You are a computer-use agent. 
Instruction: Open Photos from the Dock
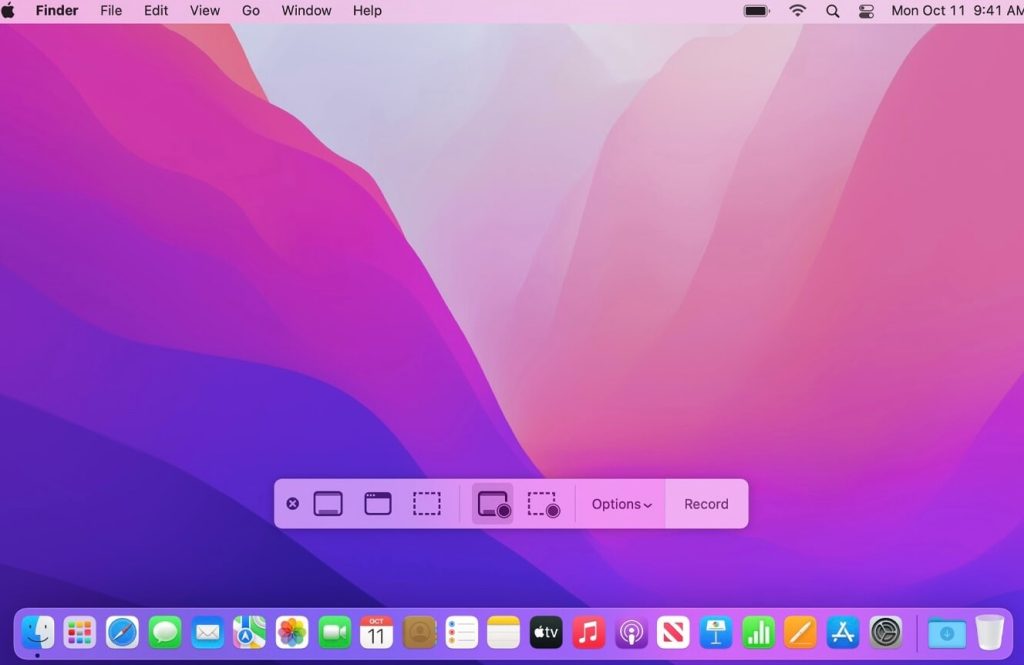292,632
